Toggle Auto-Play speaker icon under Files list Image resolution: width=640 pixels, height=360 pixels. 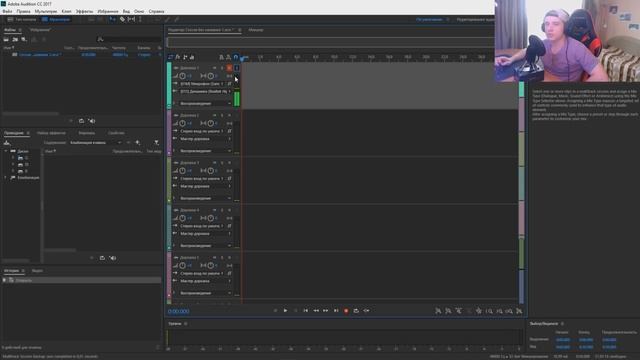(x=92, y=121)
